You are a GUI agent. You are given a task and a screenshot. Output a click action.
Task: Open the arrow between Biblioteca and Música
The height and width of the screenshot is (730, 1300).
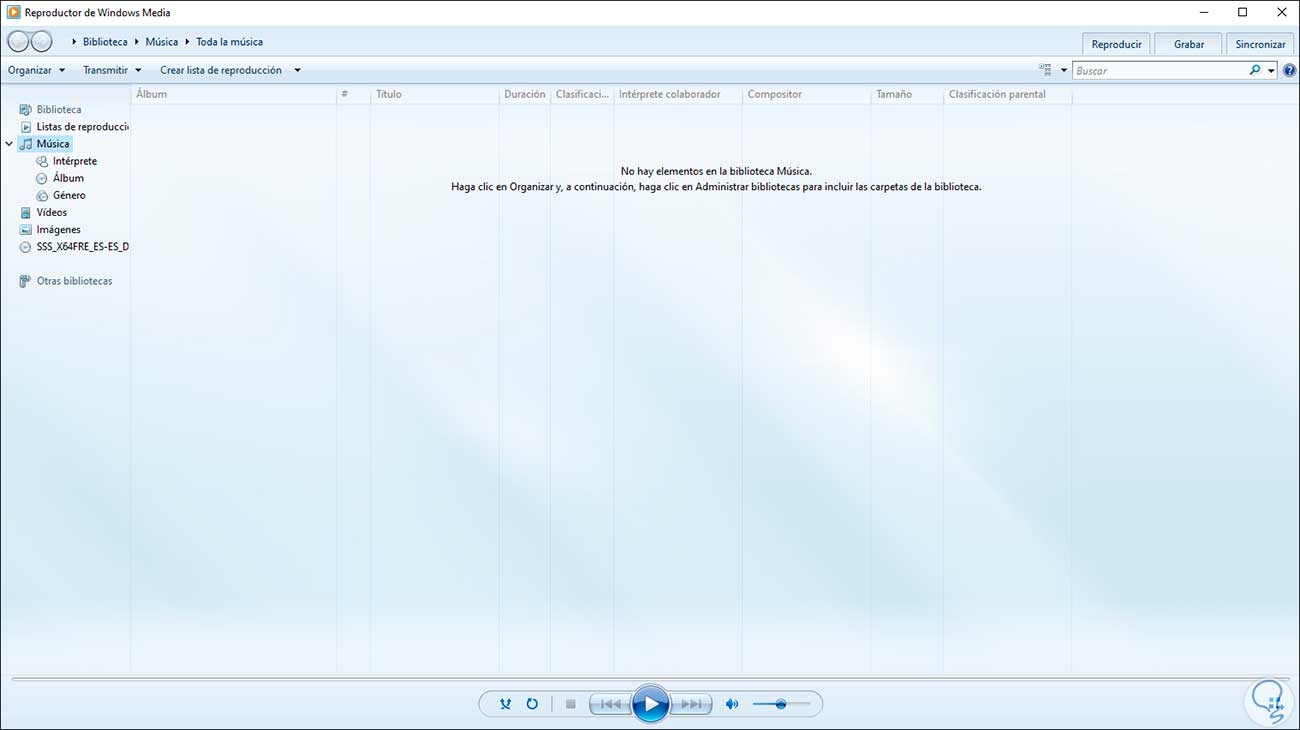[x=137, y=42]
